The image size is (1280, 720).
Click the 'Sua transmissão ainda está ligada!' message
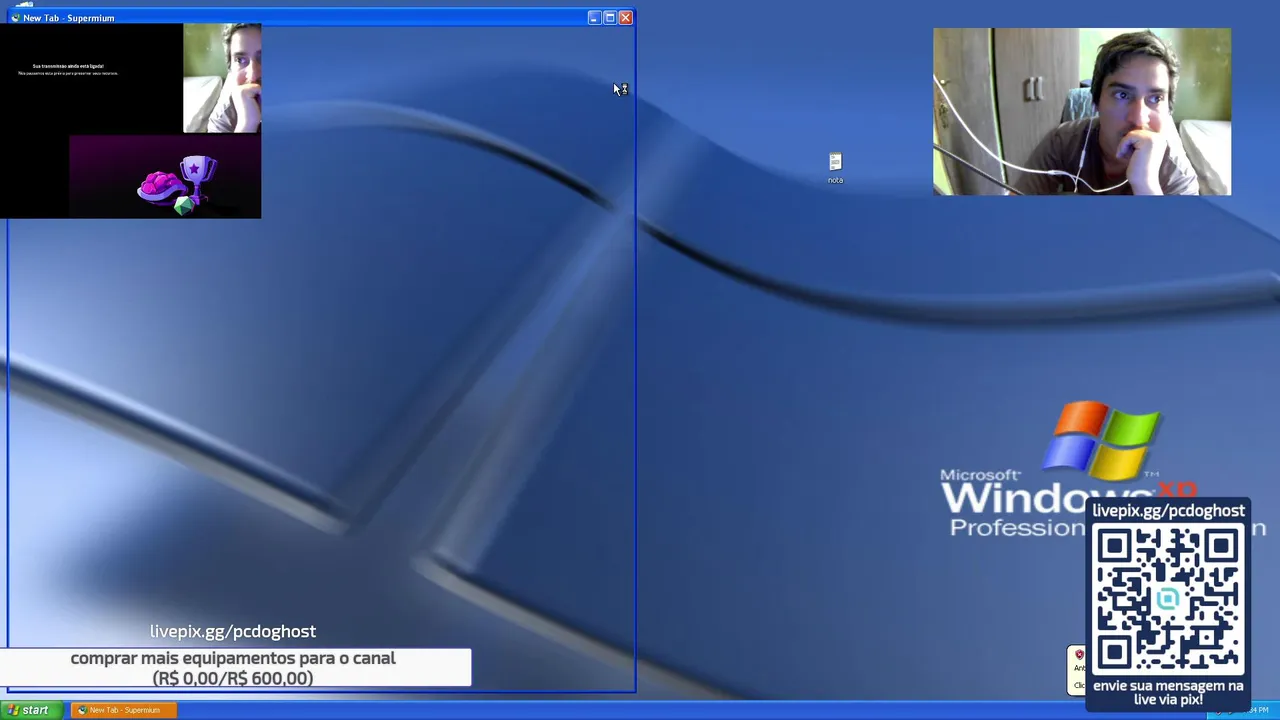(68, 66)
